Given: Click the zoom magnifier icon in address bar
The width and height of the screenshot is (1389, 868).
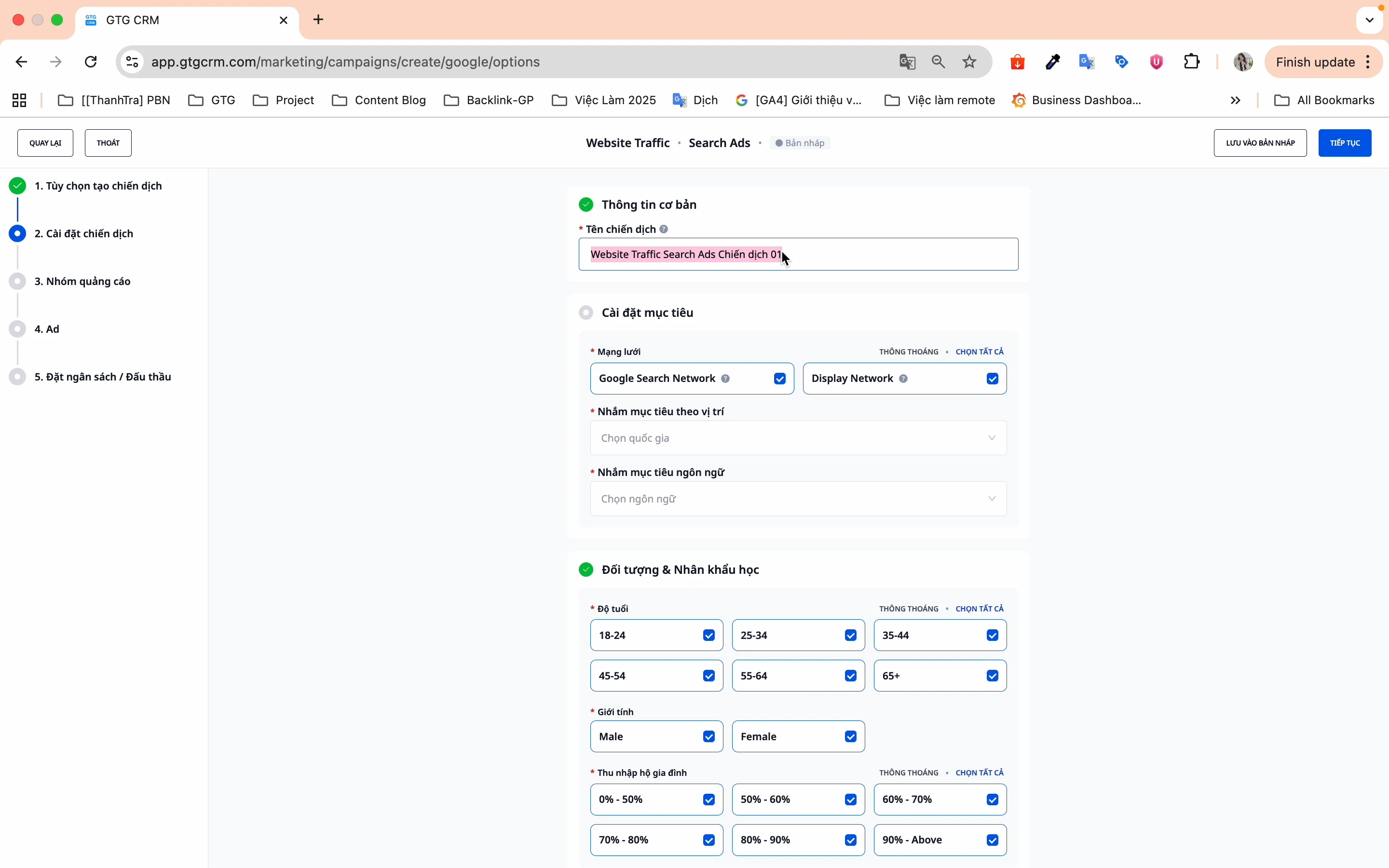Looking at the screenshot, I should (x=939, y=62).
